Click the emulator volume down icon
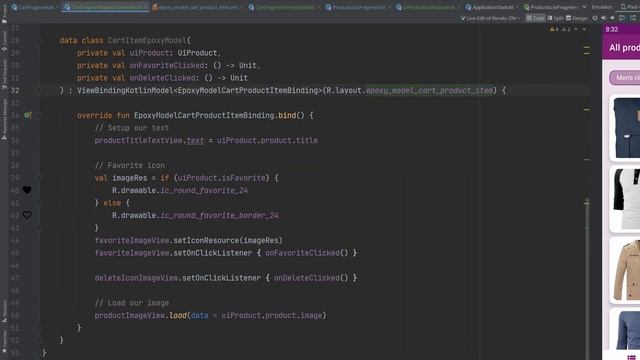Viewport: 640px width, 360px height. click(x=613, y=18)
